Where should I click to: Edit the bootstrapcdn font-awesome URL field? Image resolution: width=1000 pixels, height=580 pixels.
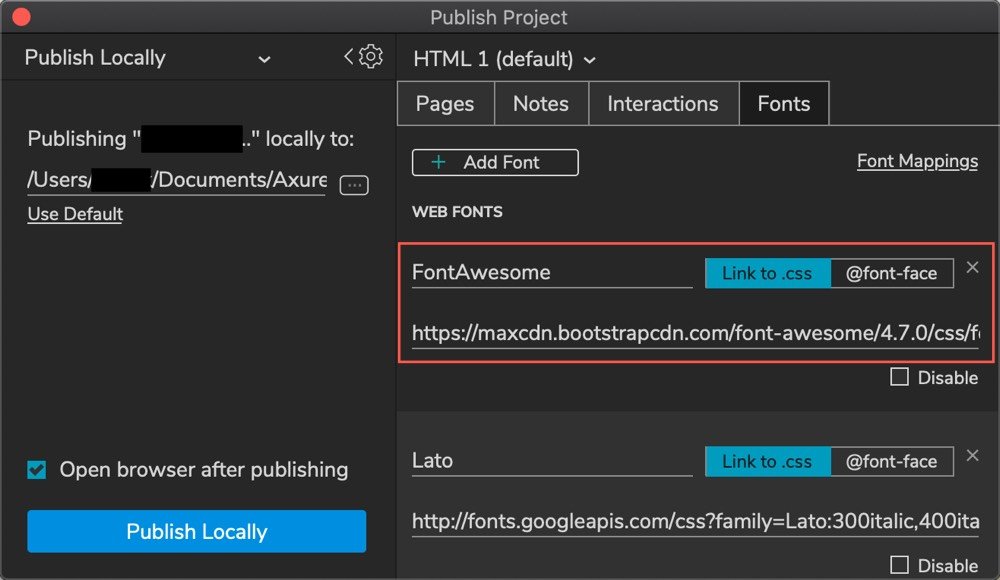(x=695, y=333)
